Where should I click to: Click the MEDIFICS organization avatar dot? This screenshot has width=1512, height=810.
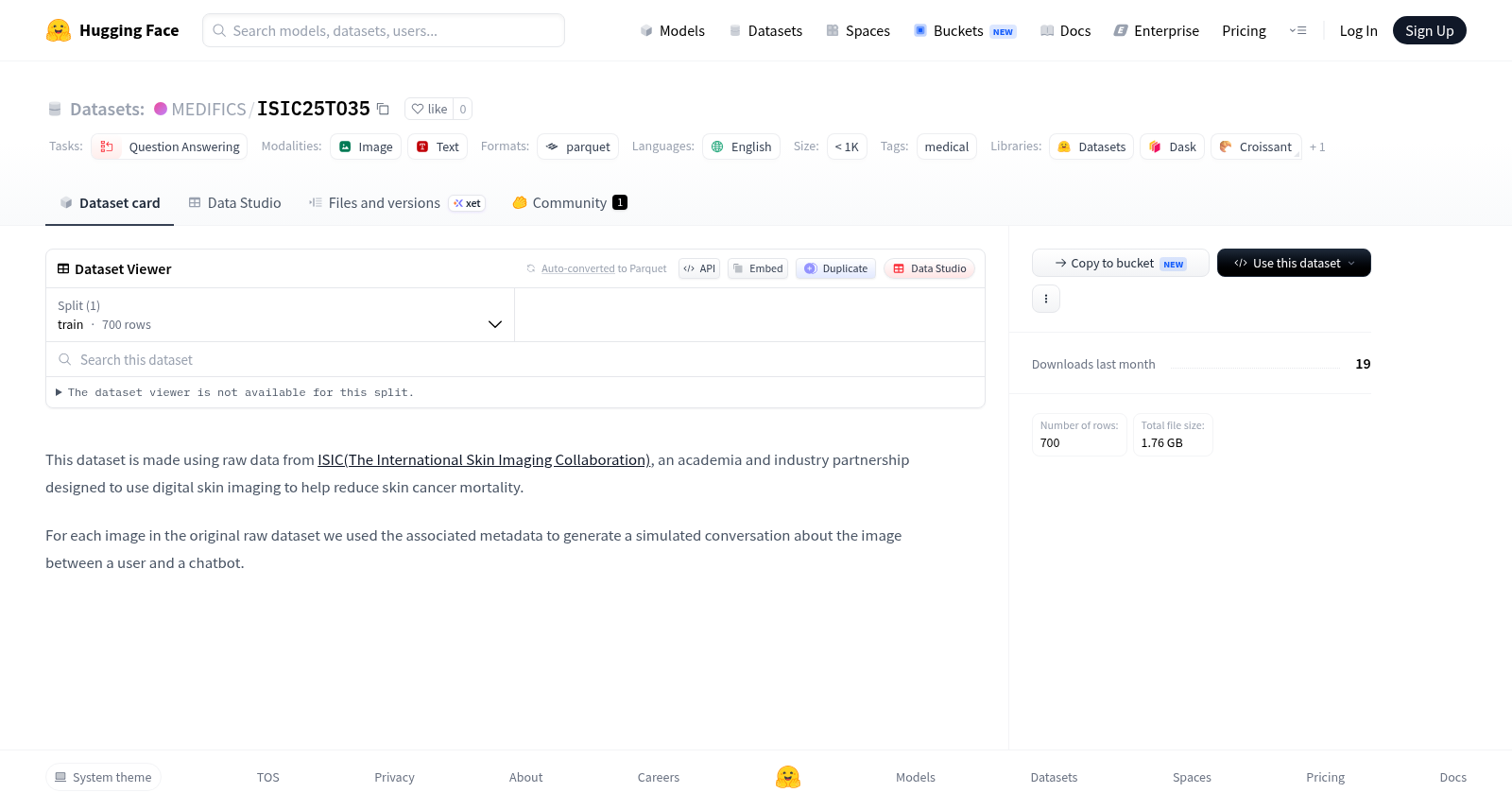tap(161, 109)
